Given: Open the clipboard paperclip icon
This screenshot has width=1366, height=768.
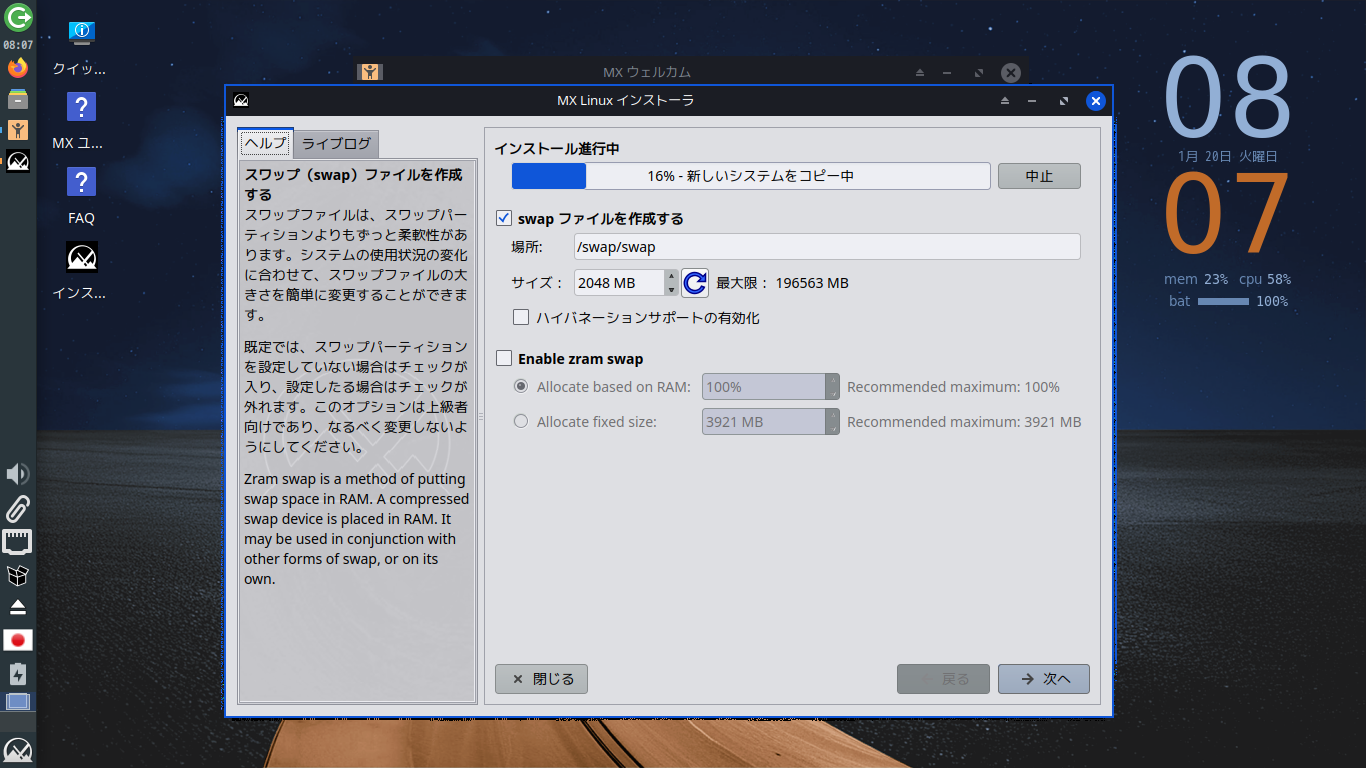Looking at the screenshot, I should click(x=18, y=509).
